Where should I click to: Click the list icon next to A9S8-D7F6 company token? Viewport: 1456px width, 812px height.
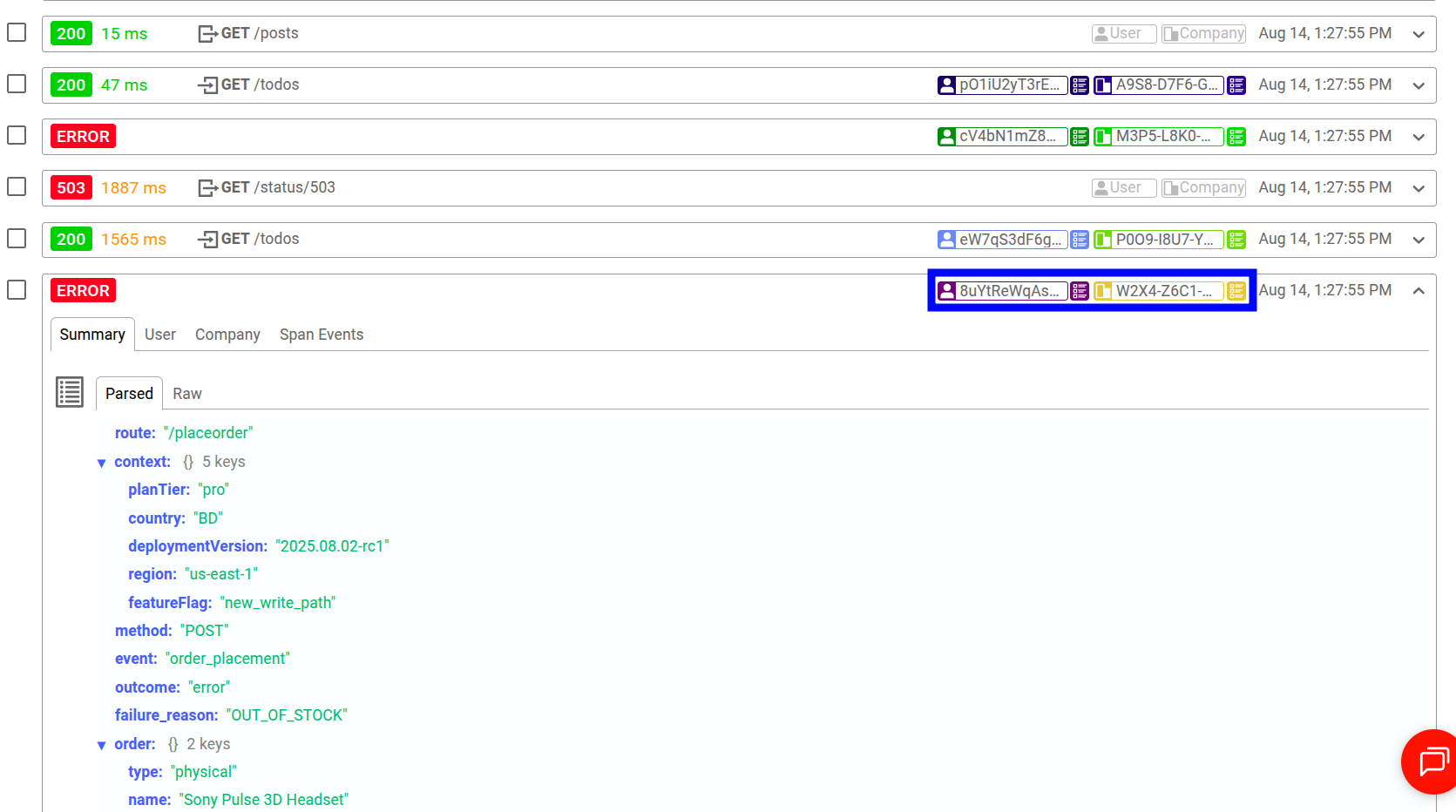(x=1236, y=85)
